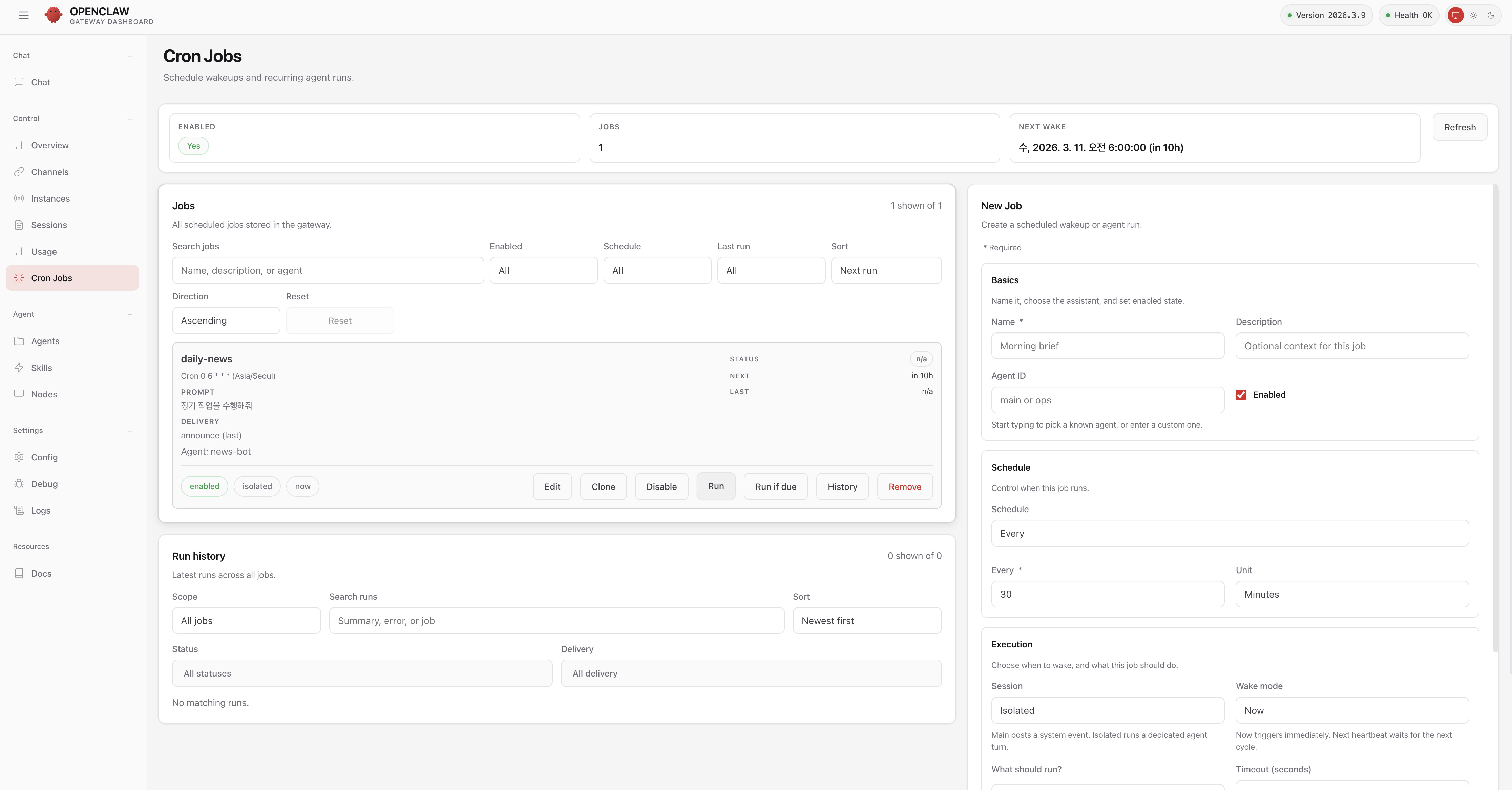Click the Refresh button
Image resolution: width=1512 pixels, height=790 pixels.
pos(1459,127)
